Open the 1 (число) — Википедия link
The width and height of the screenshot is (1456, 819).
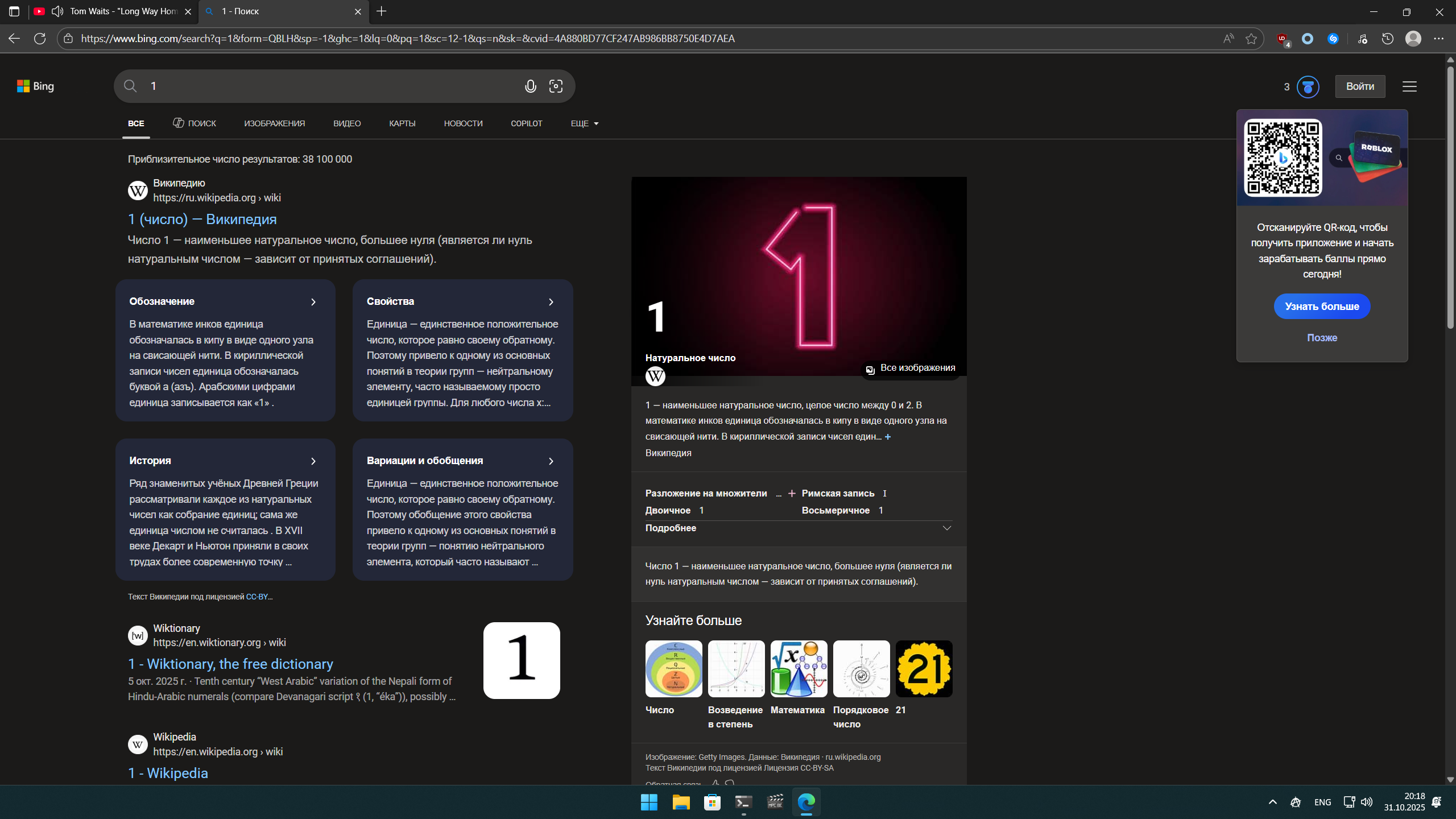coord(202,220)
